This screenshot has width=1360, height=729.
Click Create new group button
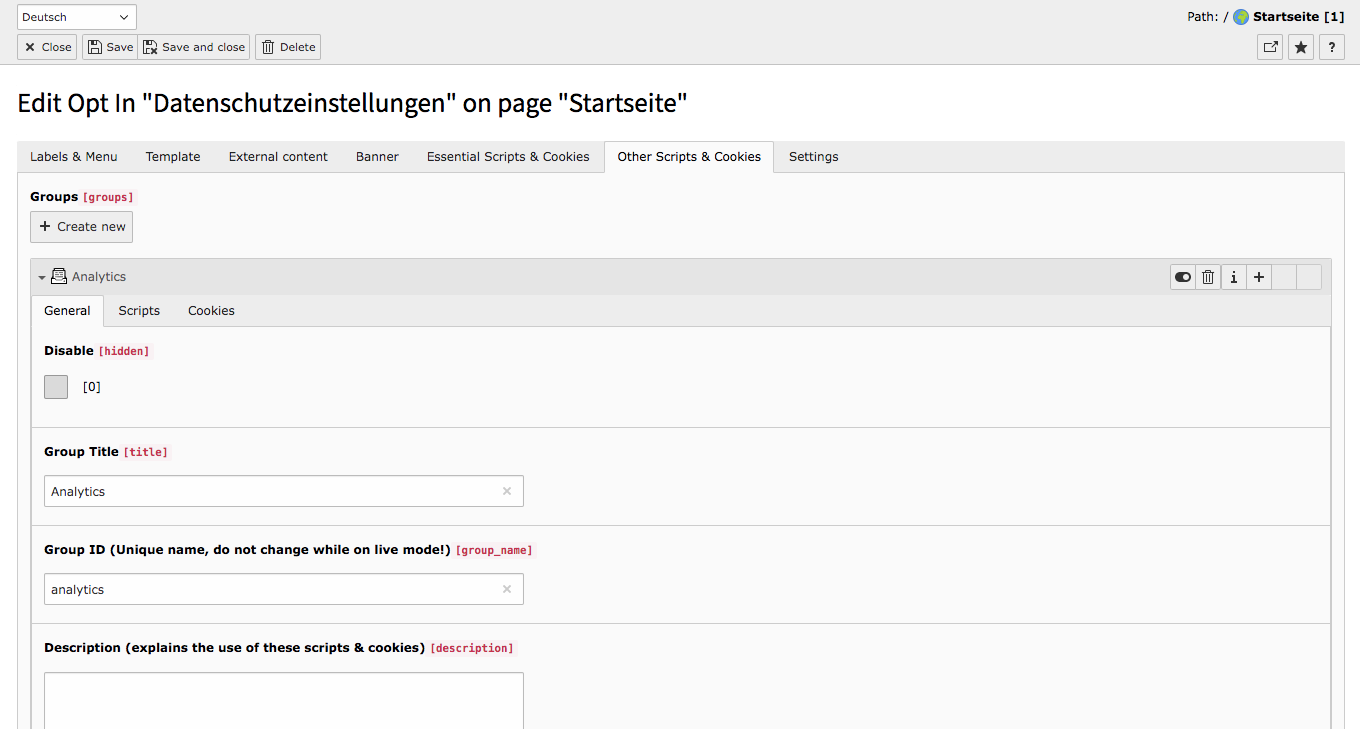[x=82, y=227]
